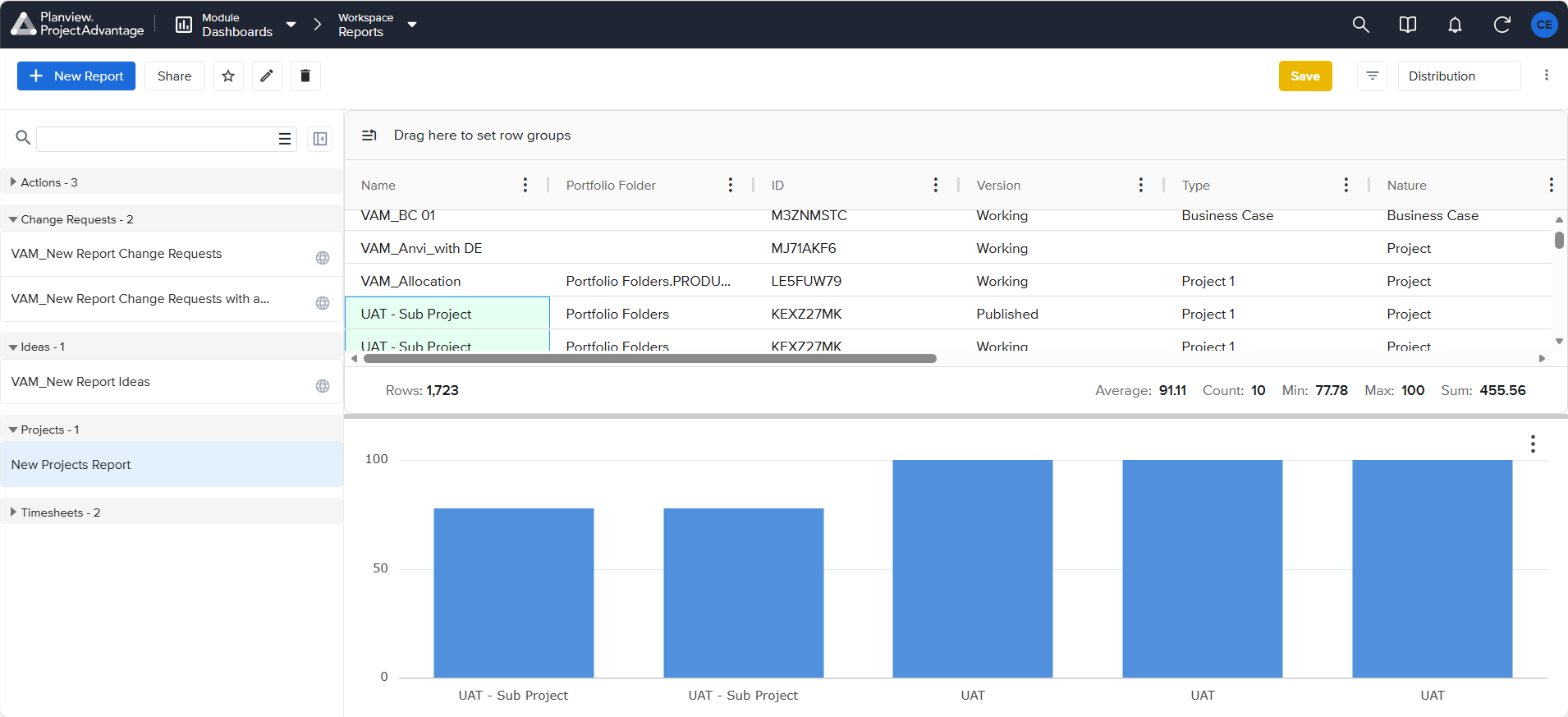Toggle the side panel layout icon
The height and width of the screenshot is (717, 1568).
click(320, 139)
